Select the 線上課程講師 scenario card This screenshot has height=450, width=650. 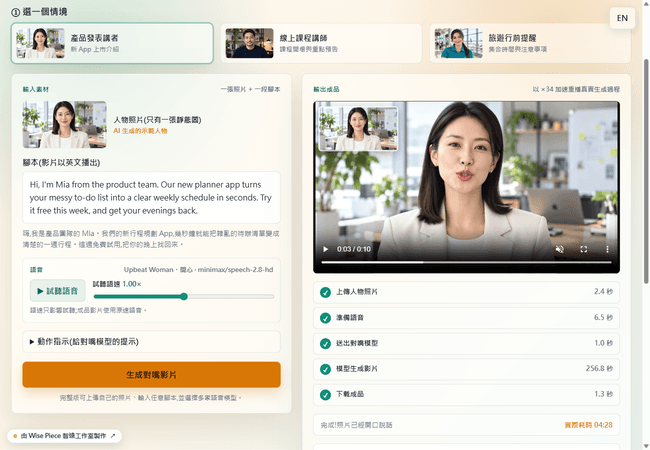(321, 43)
